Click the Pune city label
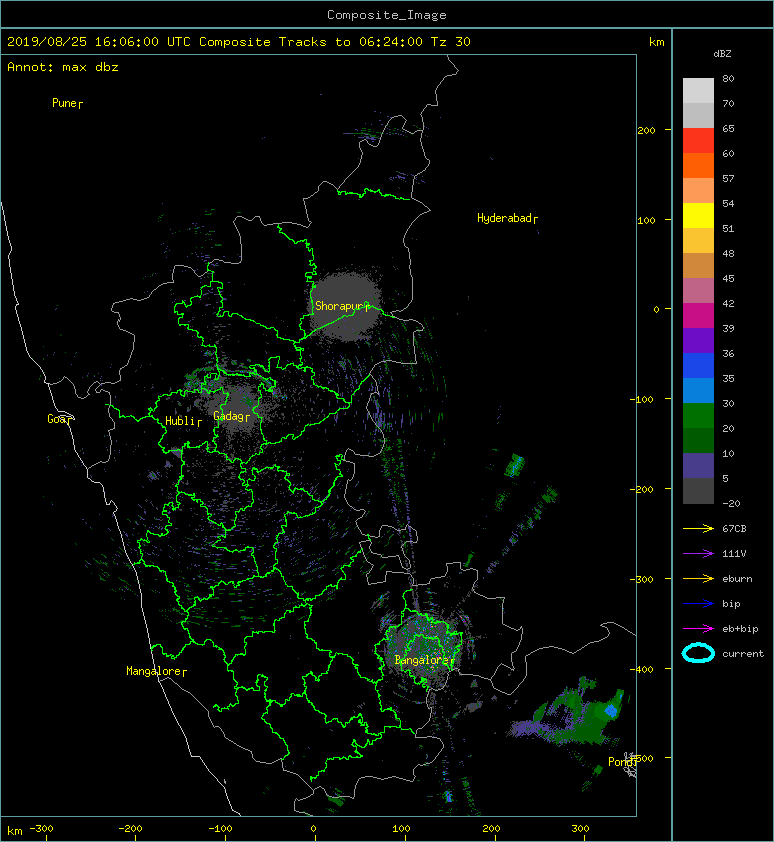The height and width of the screenshot is (842, 774). click(x=67, y=103)
